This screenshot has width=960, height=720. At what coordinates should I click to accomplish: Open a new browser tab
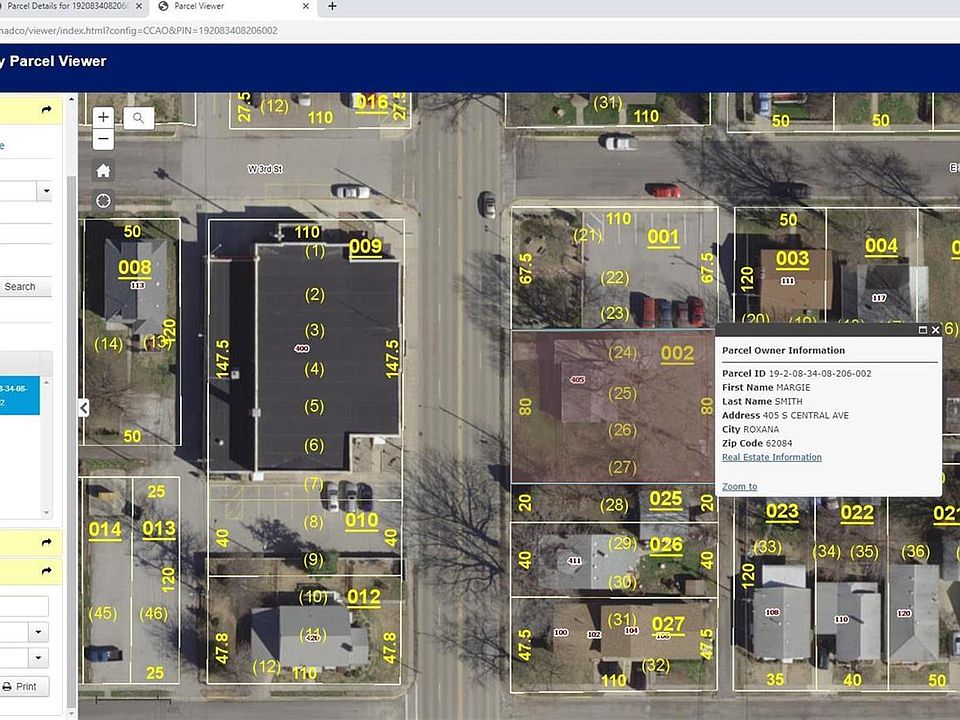pos(332,6)
